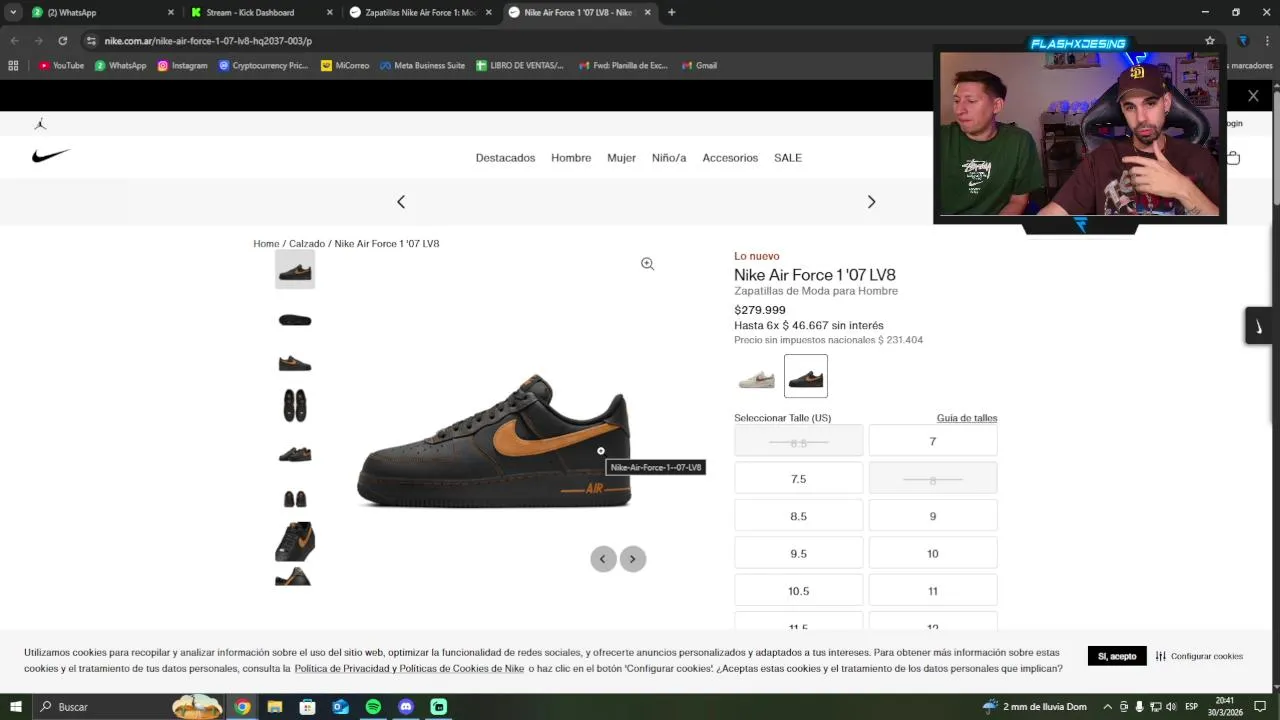Click the browser back arrow
The image size is (1280, 720).
point(14,41)
